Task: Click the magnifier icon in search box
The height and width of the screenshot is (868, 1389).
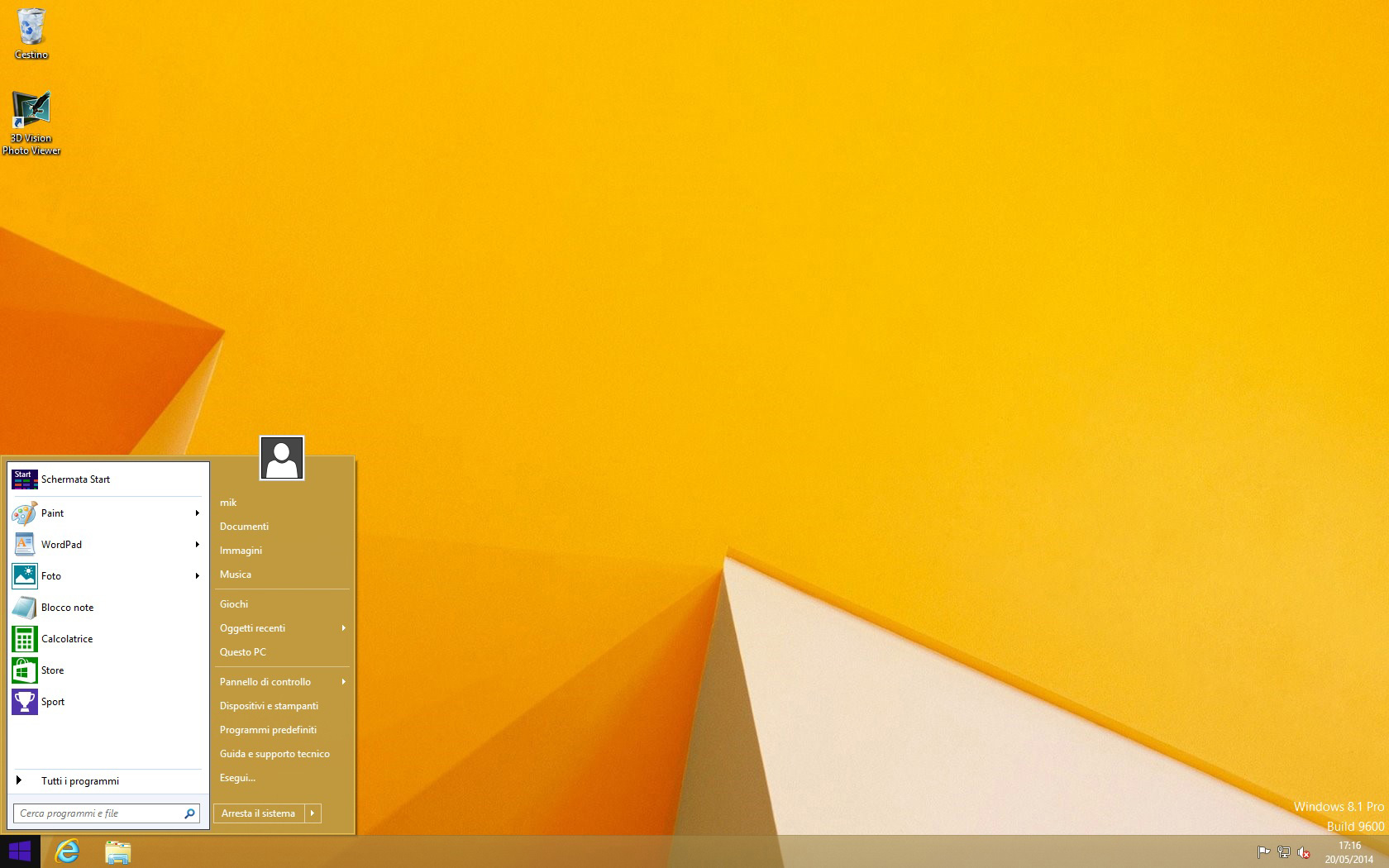Action: click(x=189, y=813)
